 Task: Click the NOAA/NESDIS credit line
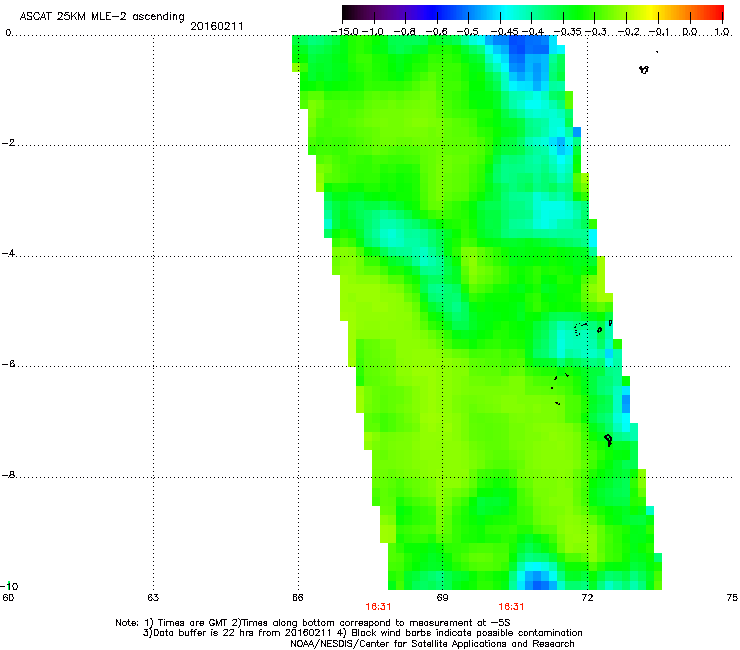tap(432, 644)
